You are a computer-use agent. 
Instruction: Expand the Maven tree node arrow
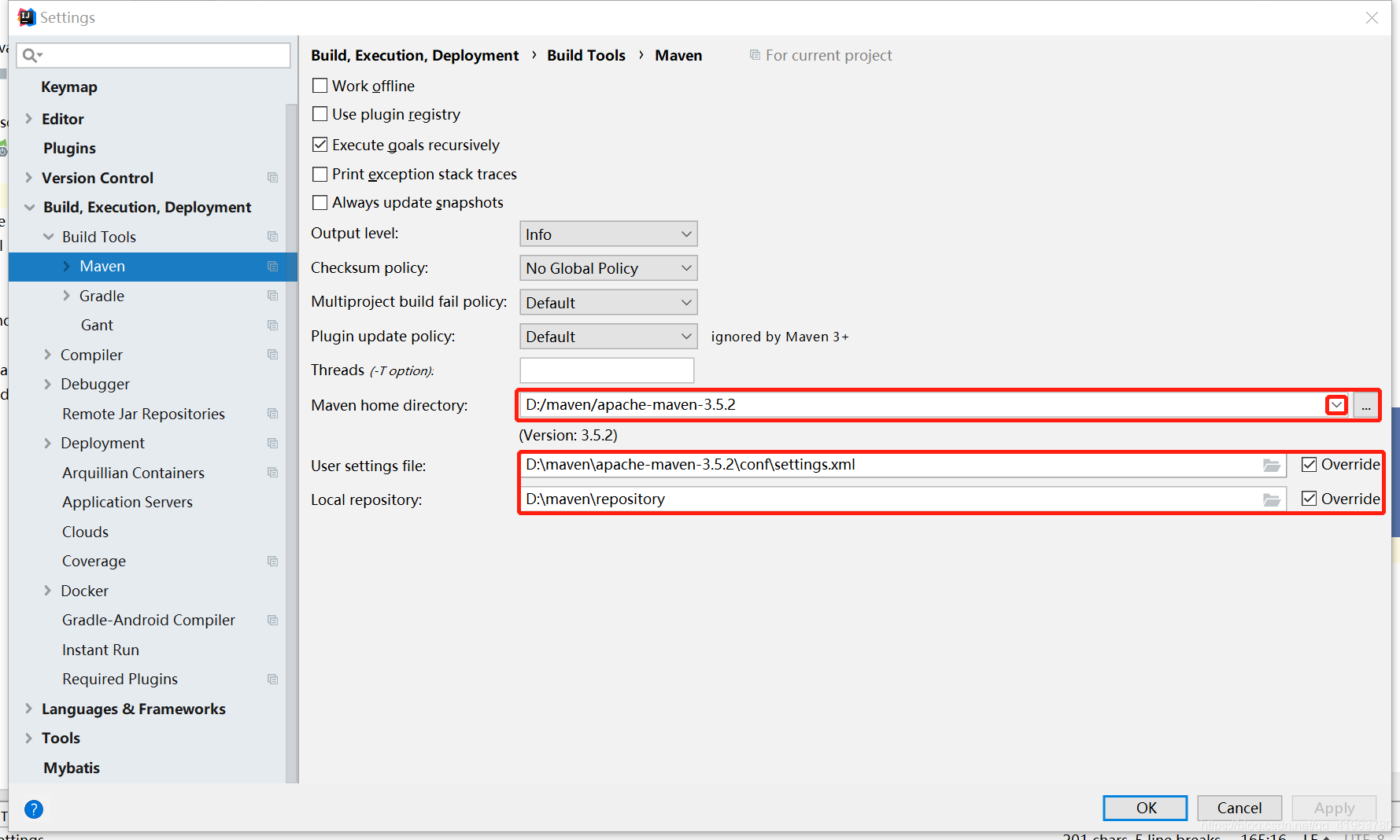(67, 267)
